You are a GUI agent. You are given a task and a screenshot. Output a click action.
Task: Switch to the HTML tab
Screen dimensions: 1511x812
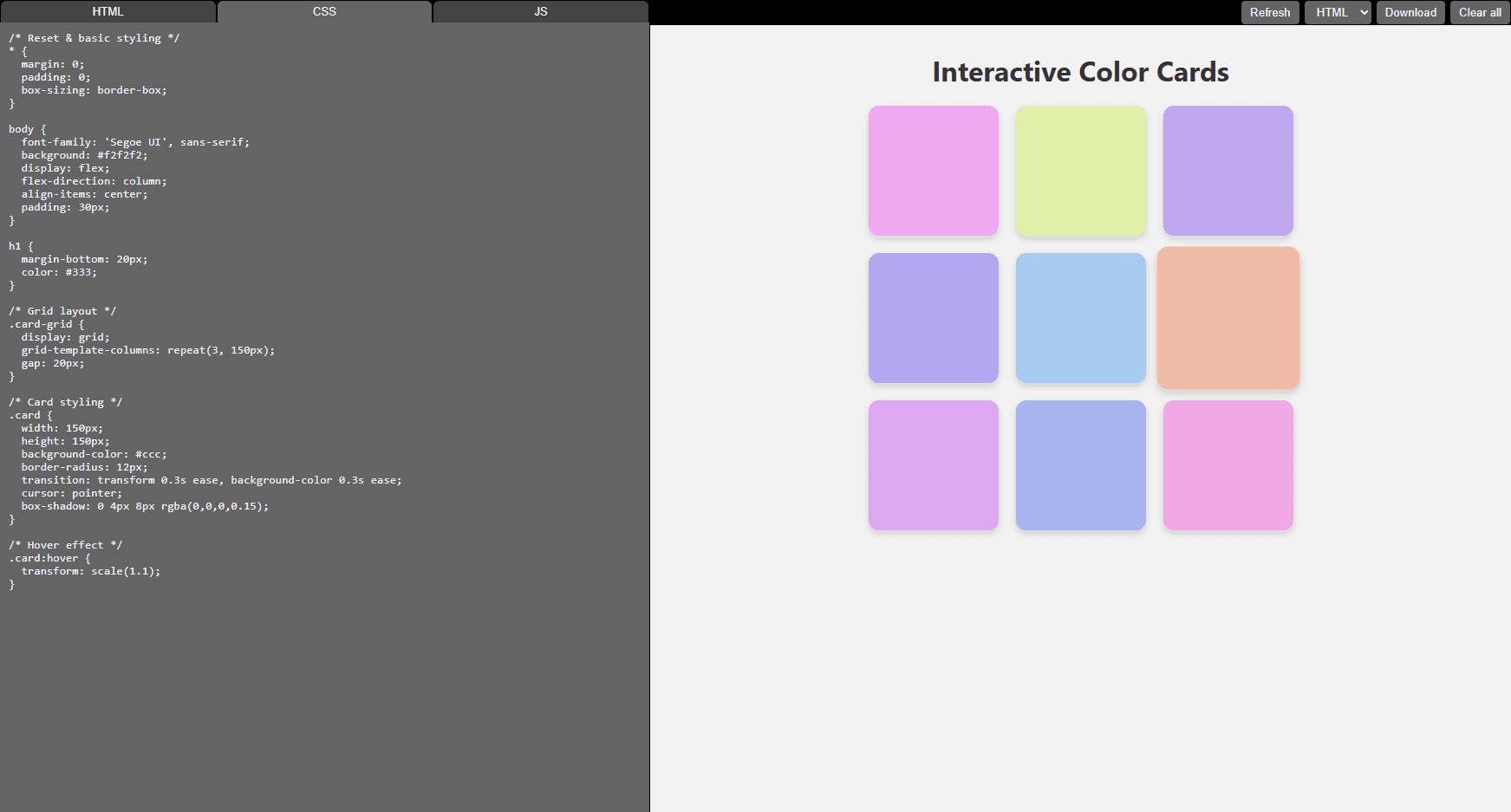tap(108, 11)
